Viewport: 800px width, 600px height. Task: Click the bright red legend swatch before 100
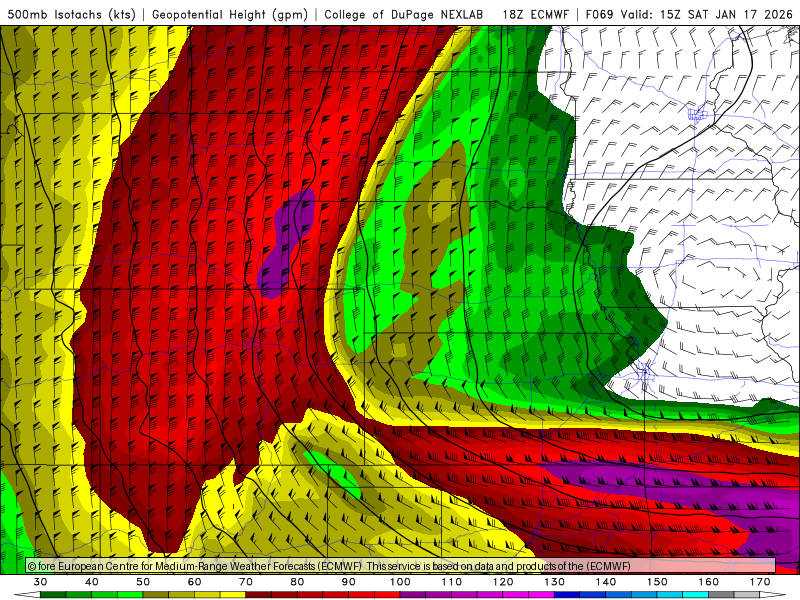[387, 595]
